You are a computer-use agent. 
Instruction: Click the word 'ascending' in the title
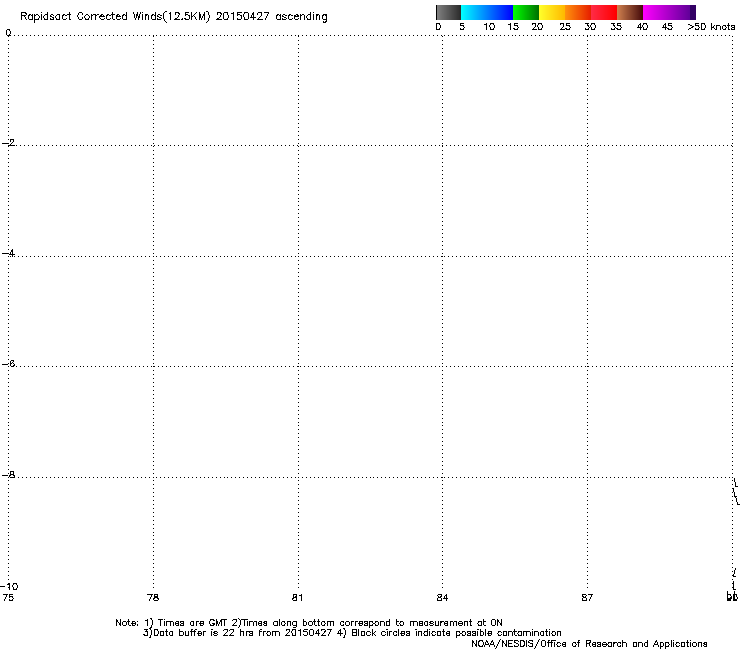point(301,17)
